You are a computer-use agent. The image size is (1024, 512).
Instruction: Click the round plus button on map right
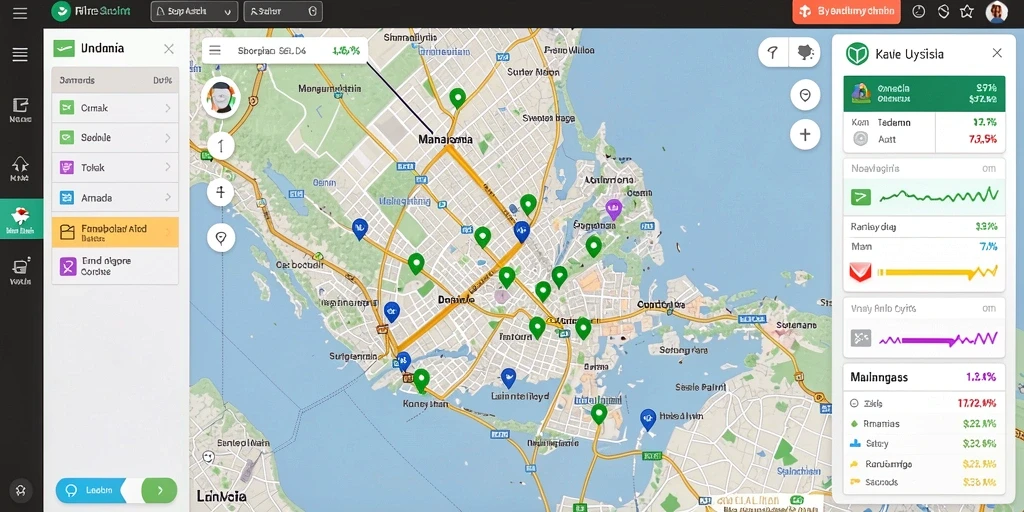click(805, 135)
